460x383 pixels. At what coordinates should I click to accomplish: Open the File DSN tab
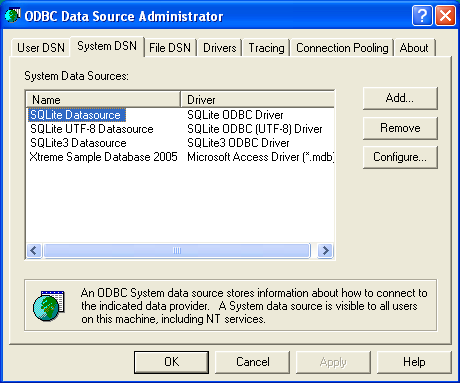[170, 48]
